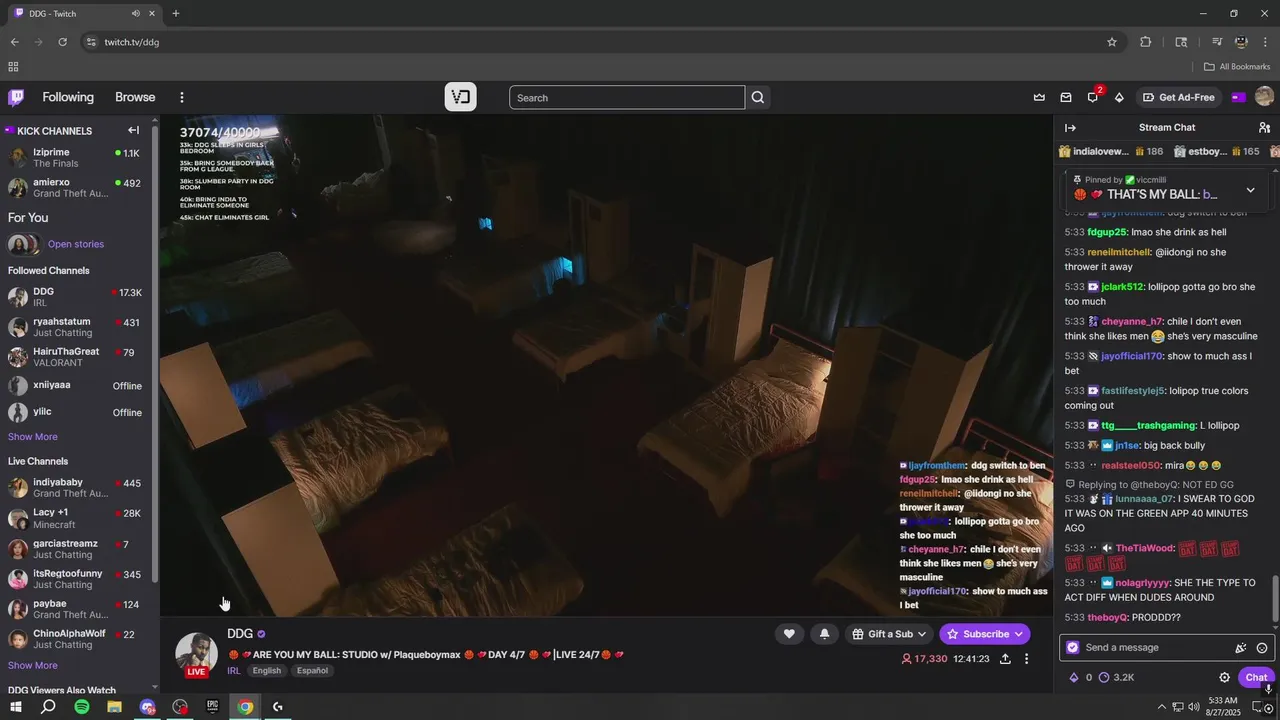Open Chrome apps grid shortcut

point(13,67)
